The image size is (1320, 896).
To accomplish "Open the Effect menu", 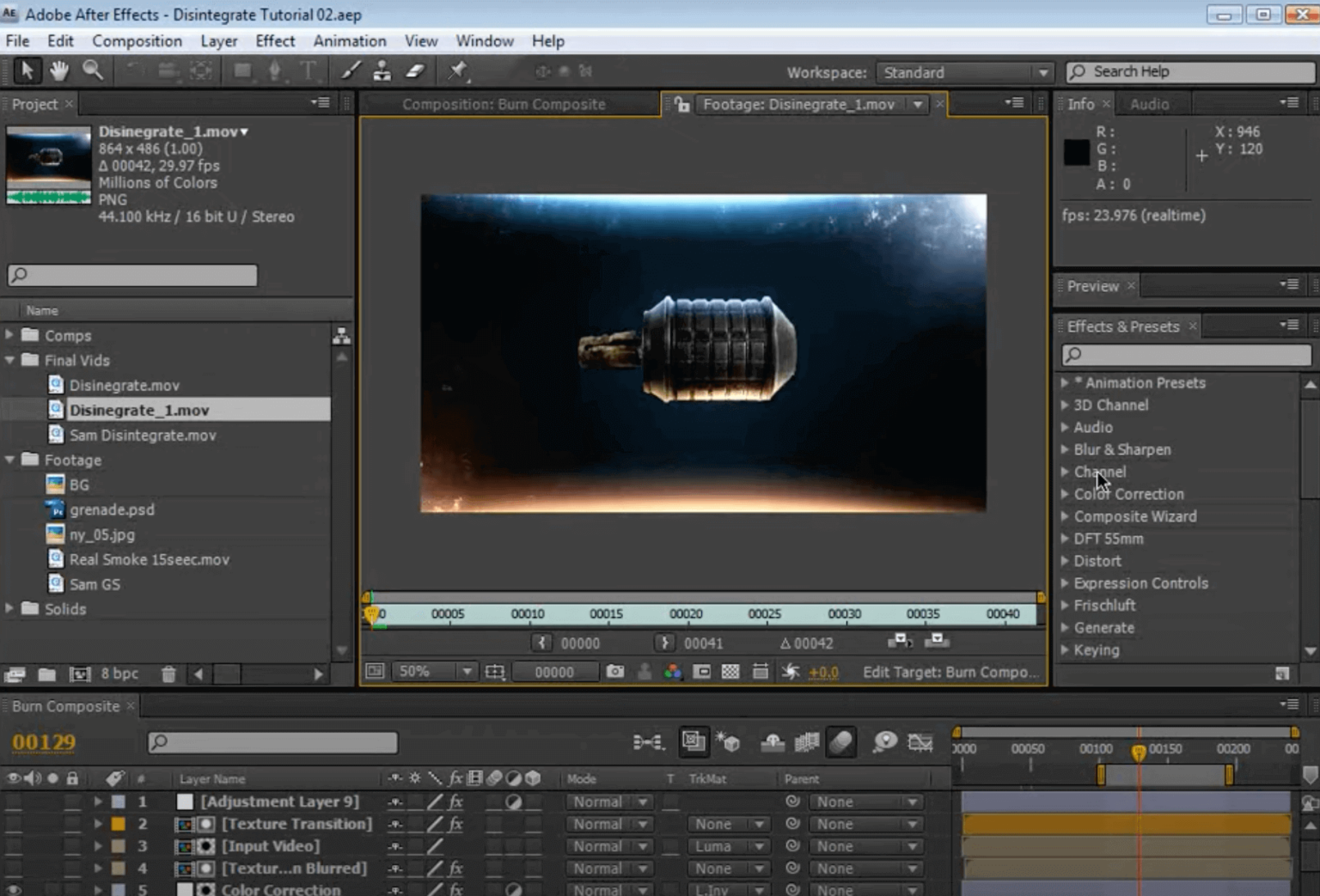I will click(274, 40).
